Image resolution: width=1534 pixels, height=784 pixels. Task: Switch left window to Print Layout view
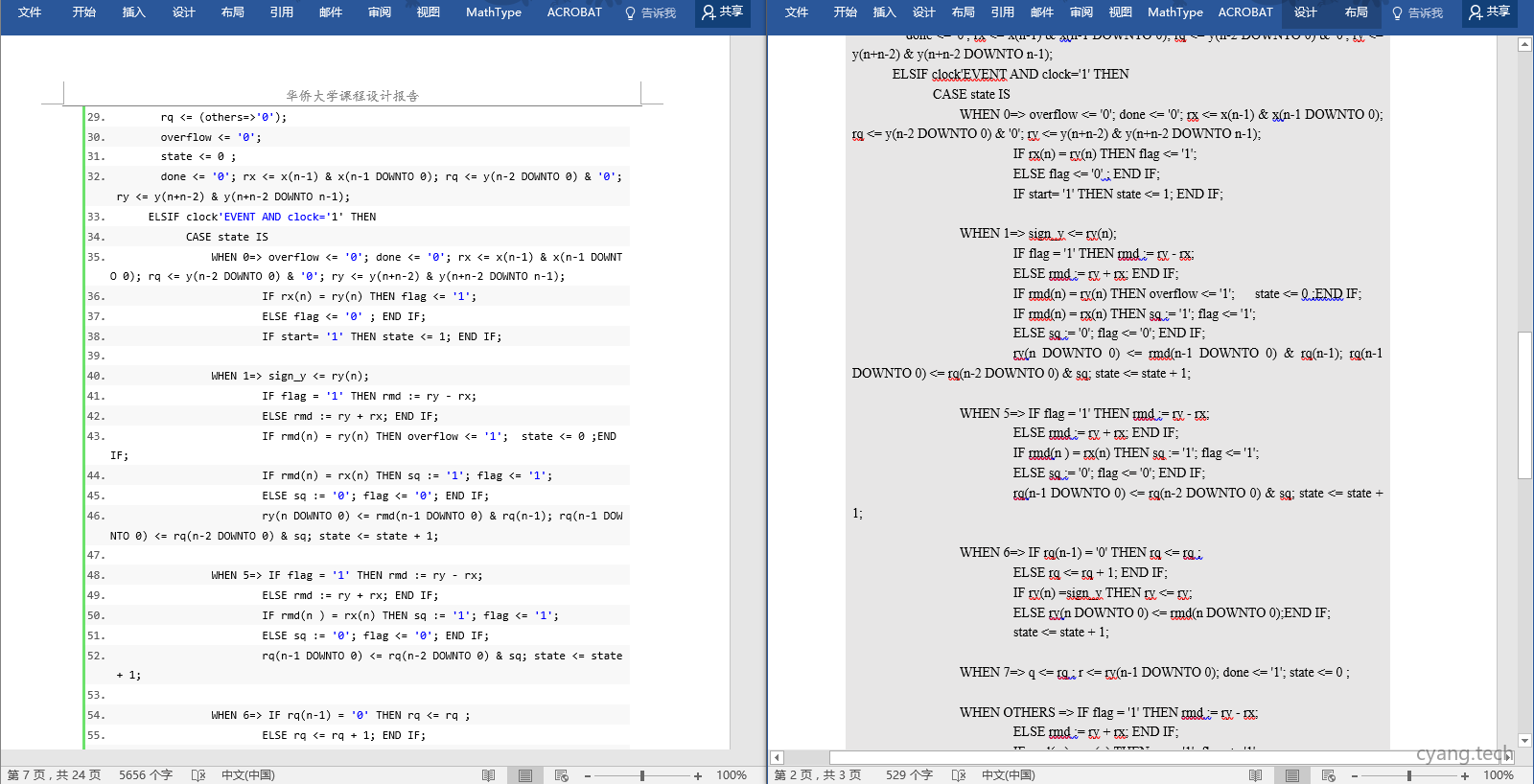tap(525, 775)
